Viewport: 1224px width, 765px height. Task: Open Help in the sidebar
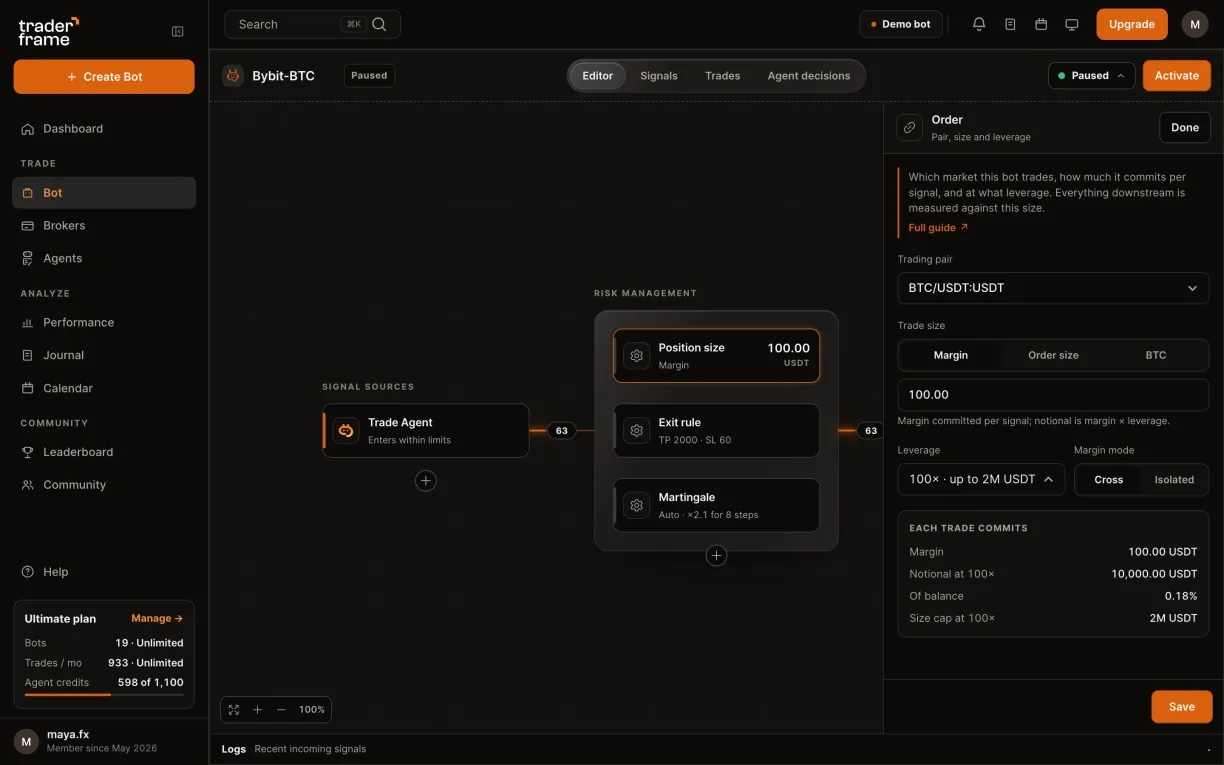(104, 572)
